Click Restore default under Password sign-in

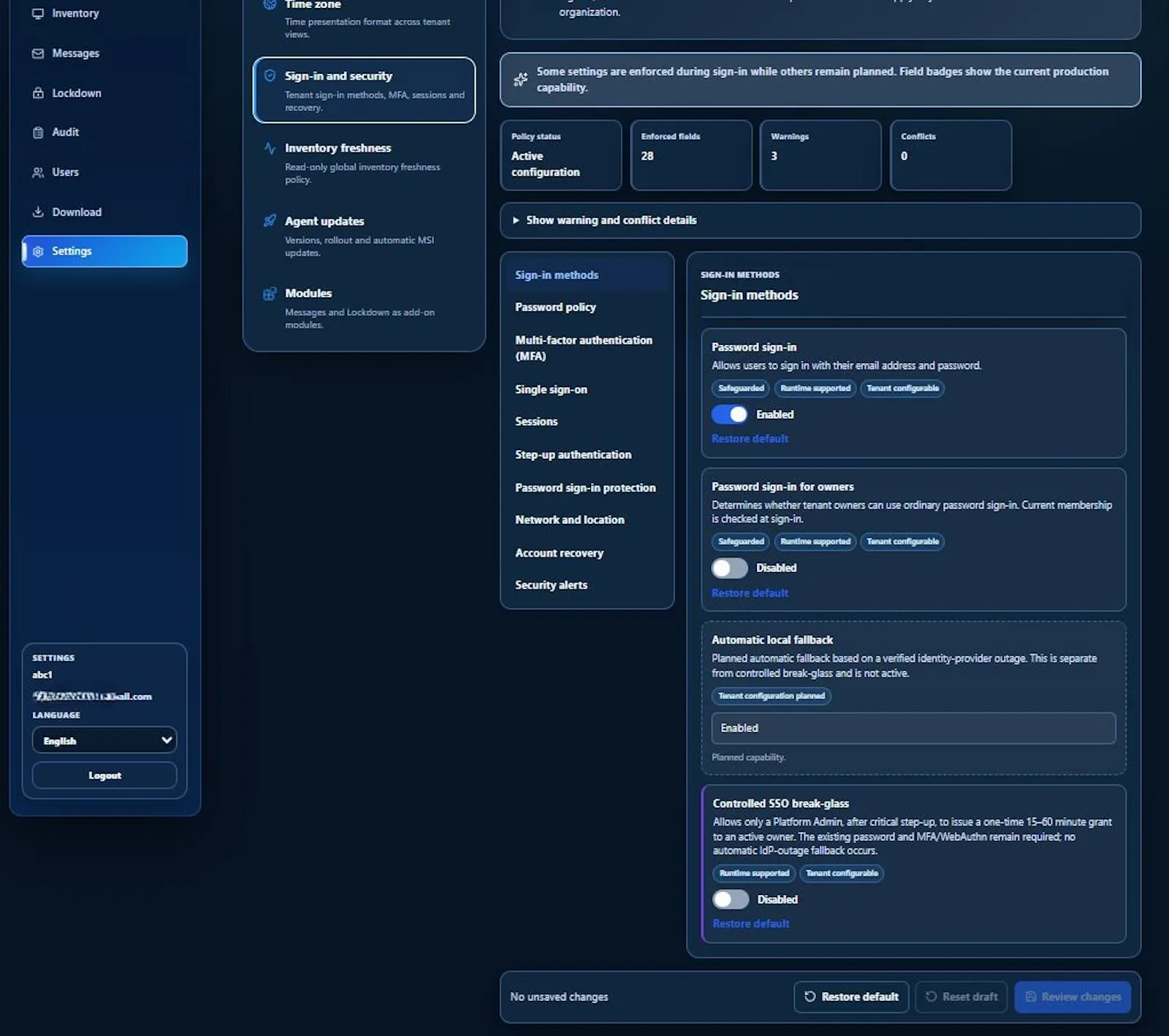[750, 438]
